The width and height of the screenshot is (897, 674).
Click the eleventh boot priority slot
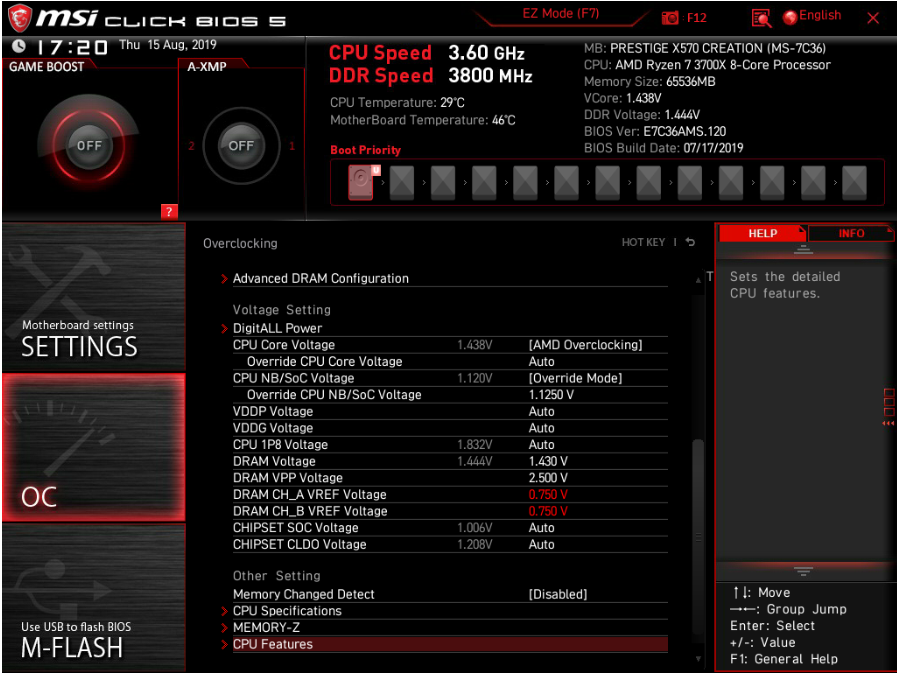click(772, 183)
